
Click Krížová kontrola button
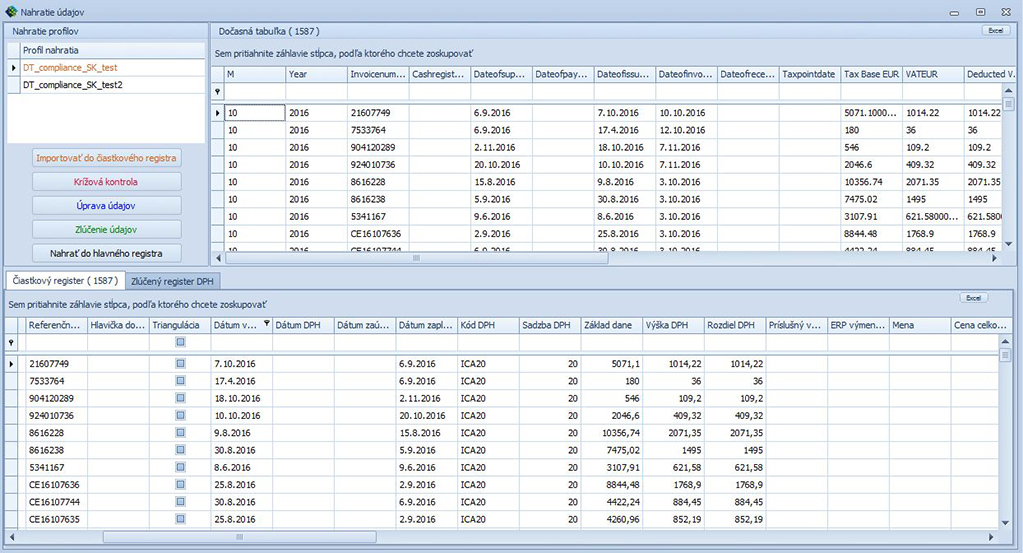point(106,182)
